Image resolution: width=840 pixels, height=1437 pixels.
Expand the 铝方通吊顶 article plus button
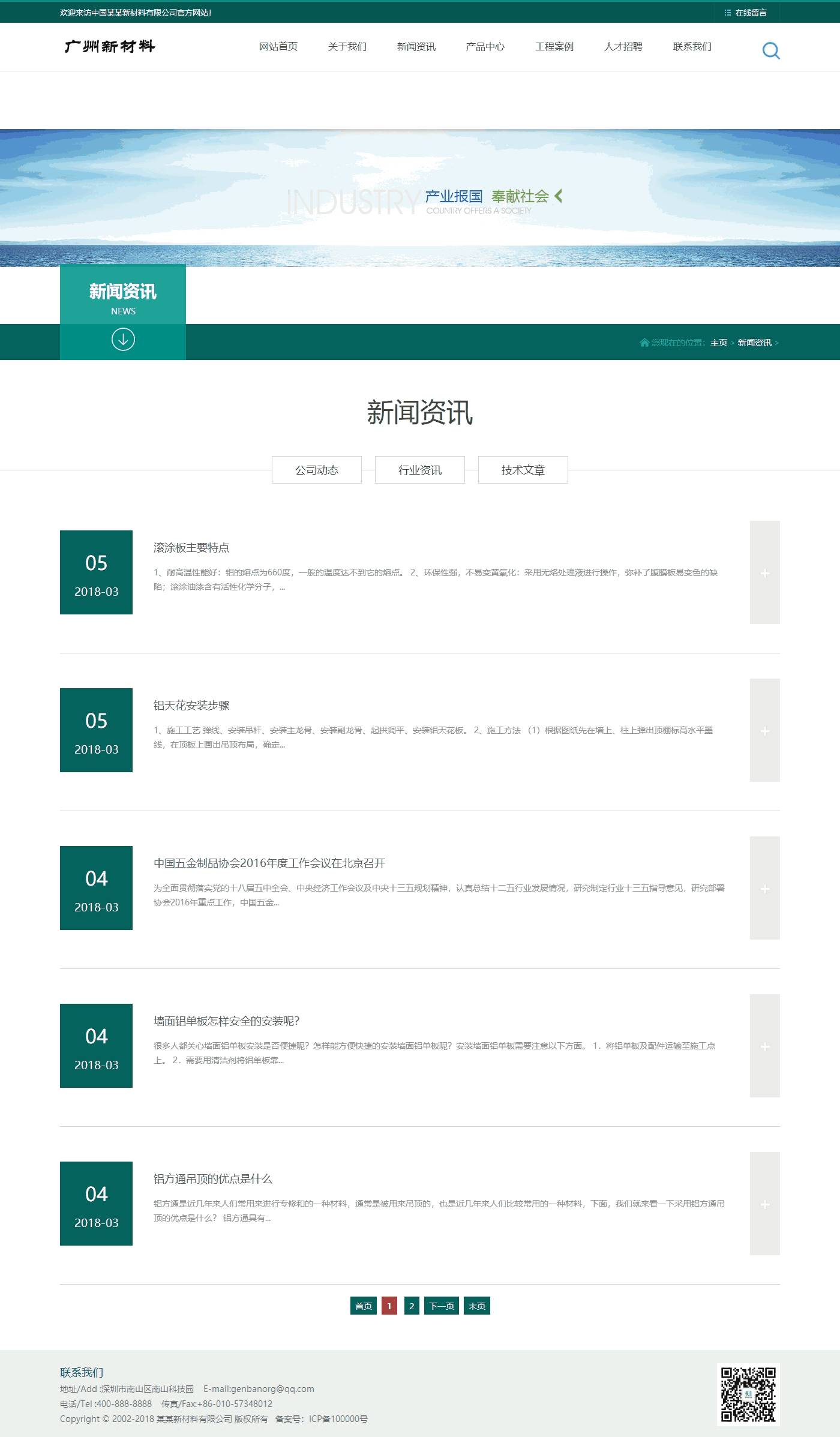765,1204
